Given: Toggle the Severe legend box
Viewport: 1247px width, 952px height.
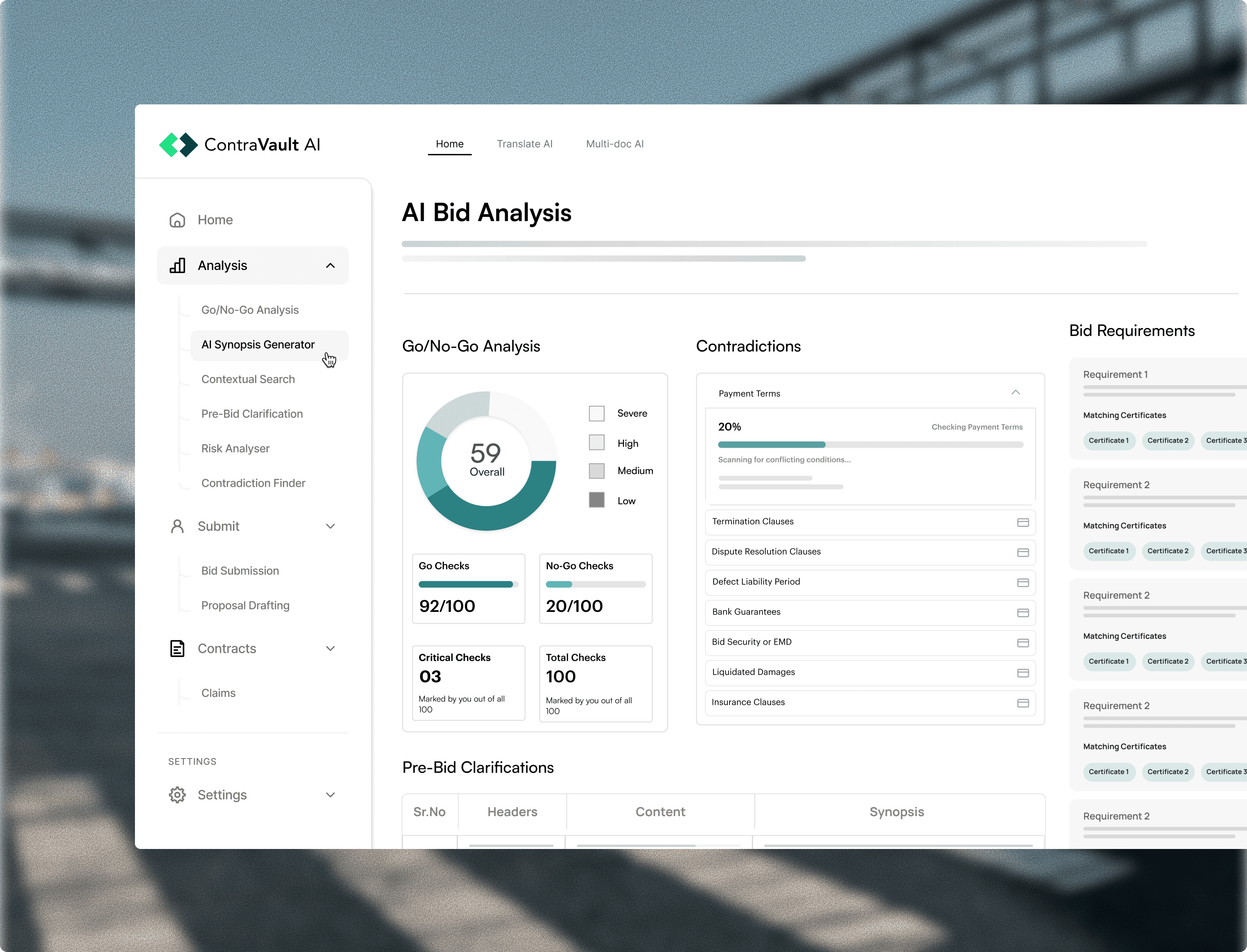Looking at the screenshot, I should coord(597,413).
